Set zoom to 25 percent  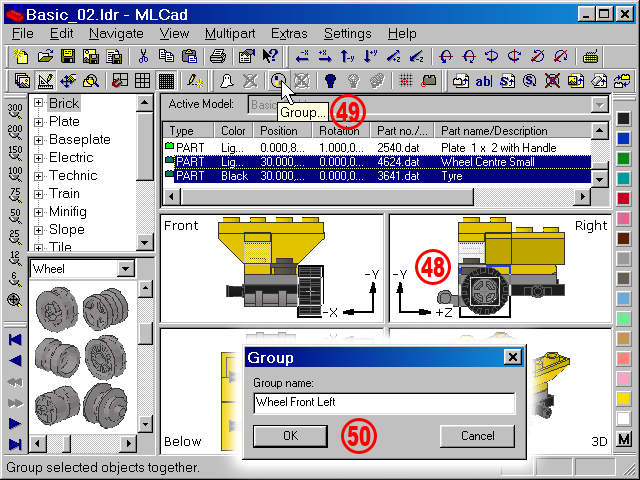coord(15,237)
